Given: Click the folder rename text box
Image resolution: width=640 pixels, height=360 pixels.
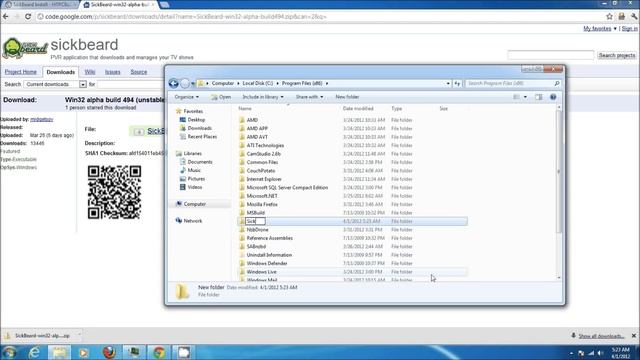Looking at the screenshot, I should point(256,221).
